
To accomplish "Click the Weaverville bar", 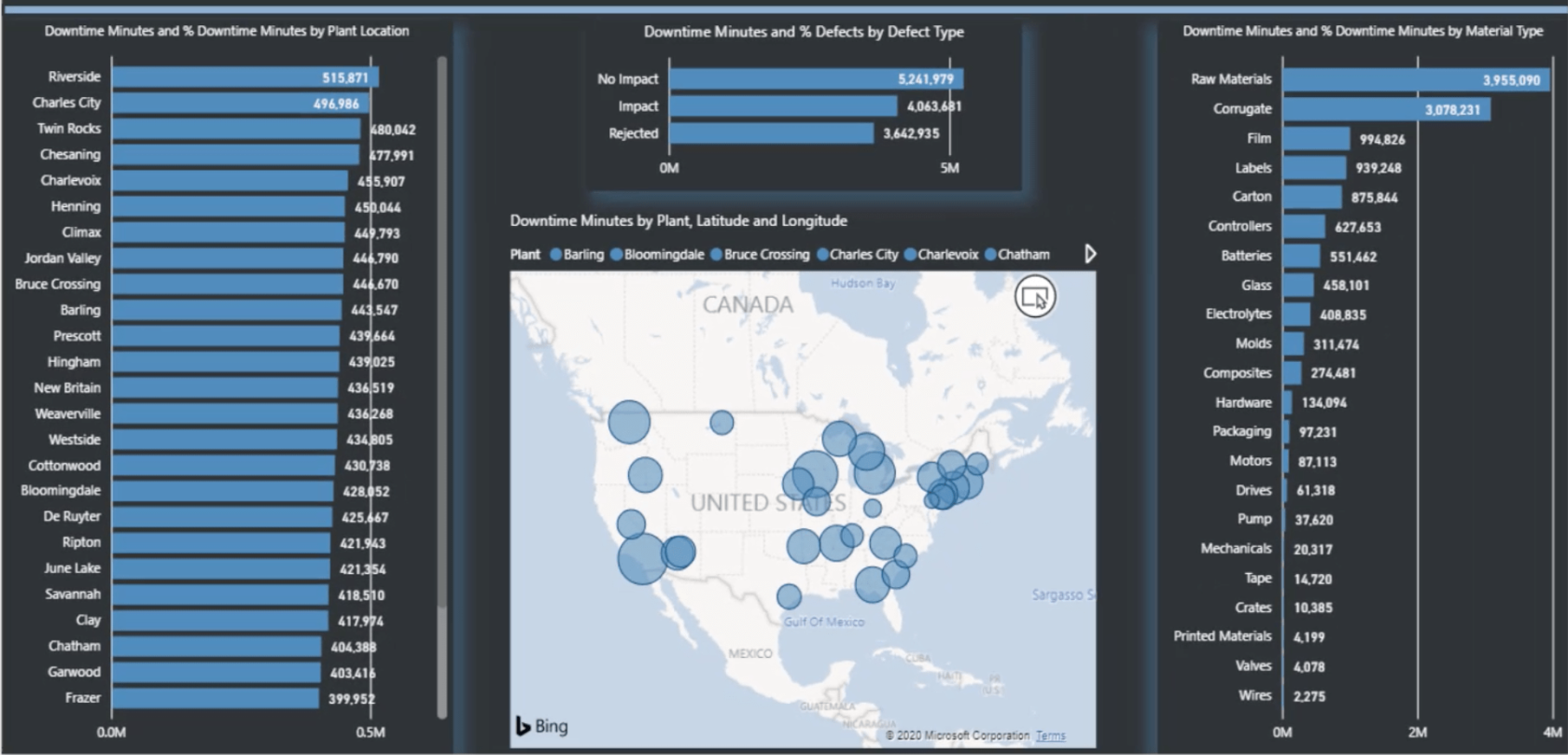I will point(225,413).
